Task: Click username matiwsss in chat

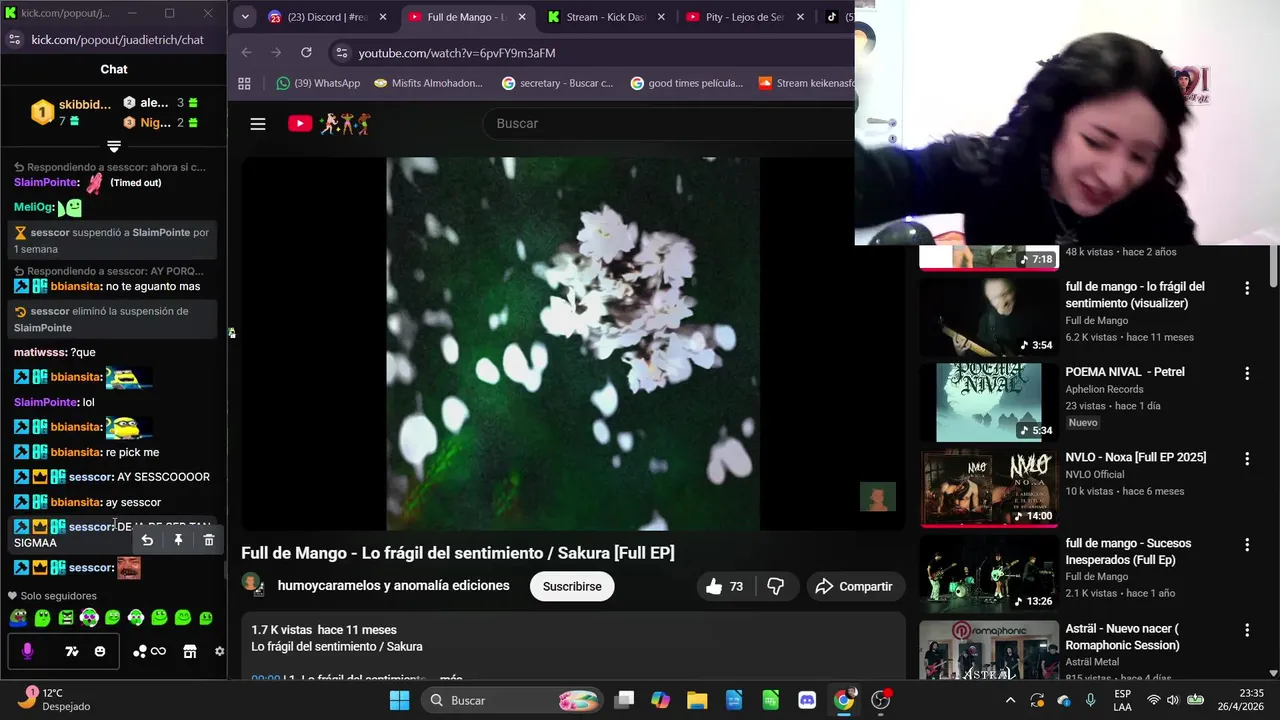Action: (40, 352)
